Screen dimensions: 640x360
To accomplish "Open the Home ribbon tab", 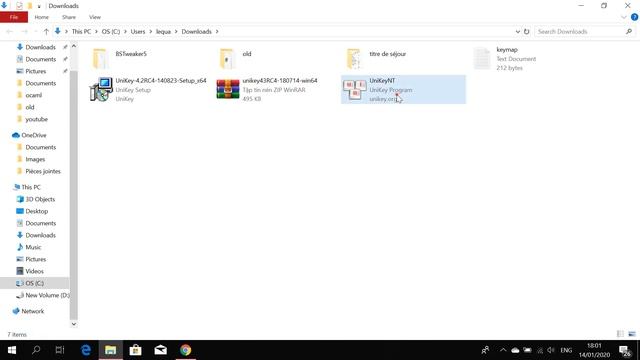I will tap(42, 17).
